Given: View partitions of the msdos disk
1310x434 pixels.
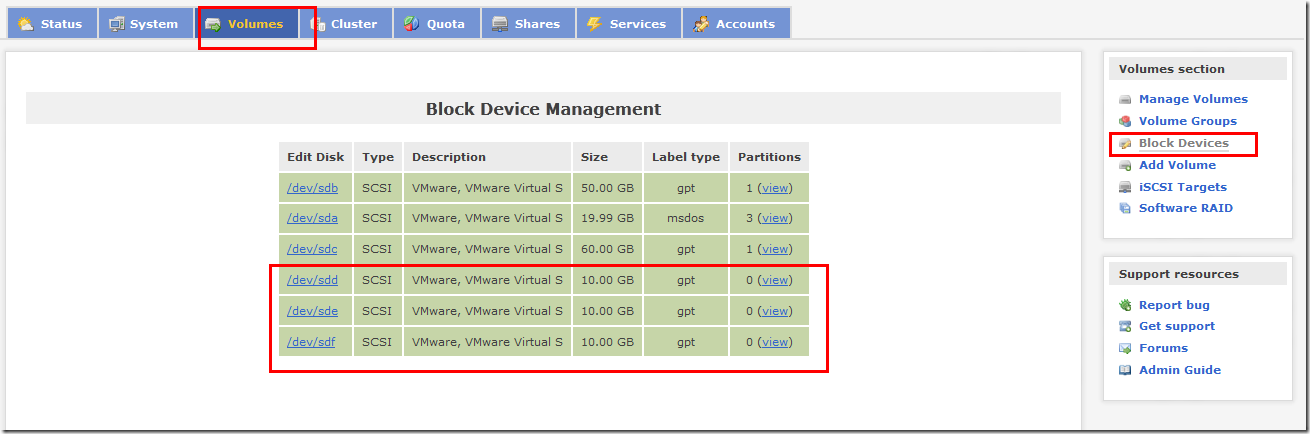Looking at the screenshot, I should 775,218.
